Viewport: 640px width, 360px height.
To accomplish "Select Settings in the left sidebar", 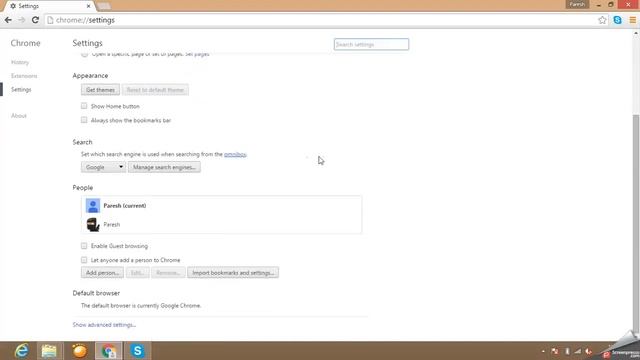I will pos(21,89).
